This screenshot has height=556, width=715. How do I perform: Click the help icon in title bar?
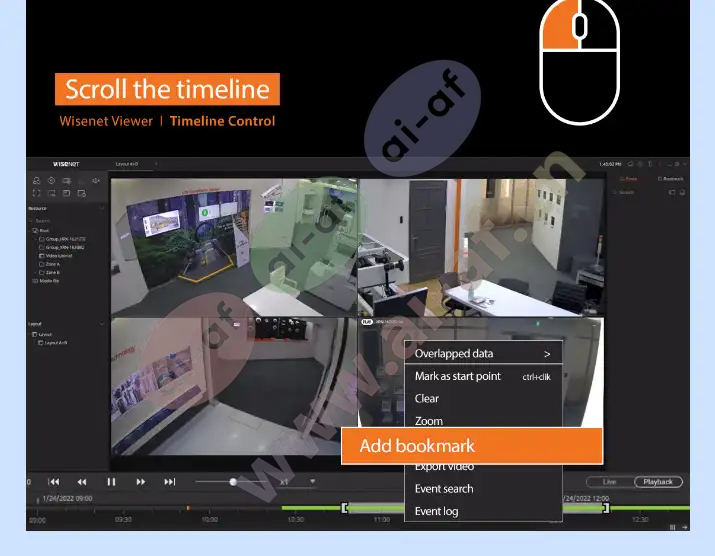640,164
